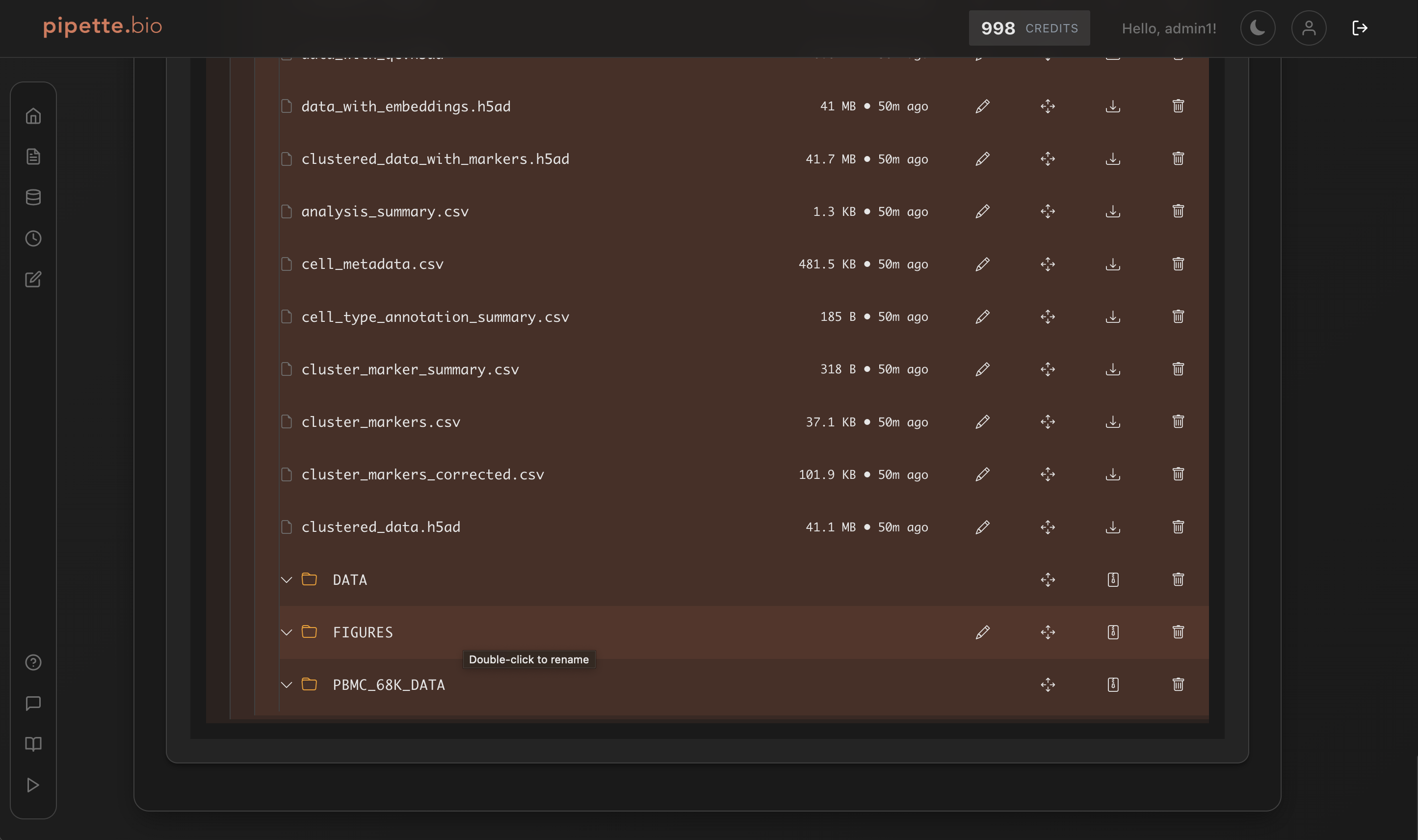Expand the DATA folder chevron
This screenshot has width=1418, height=840.
287,579
